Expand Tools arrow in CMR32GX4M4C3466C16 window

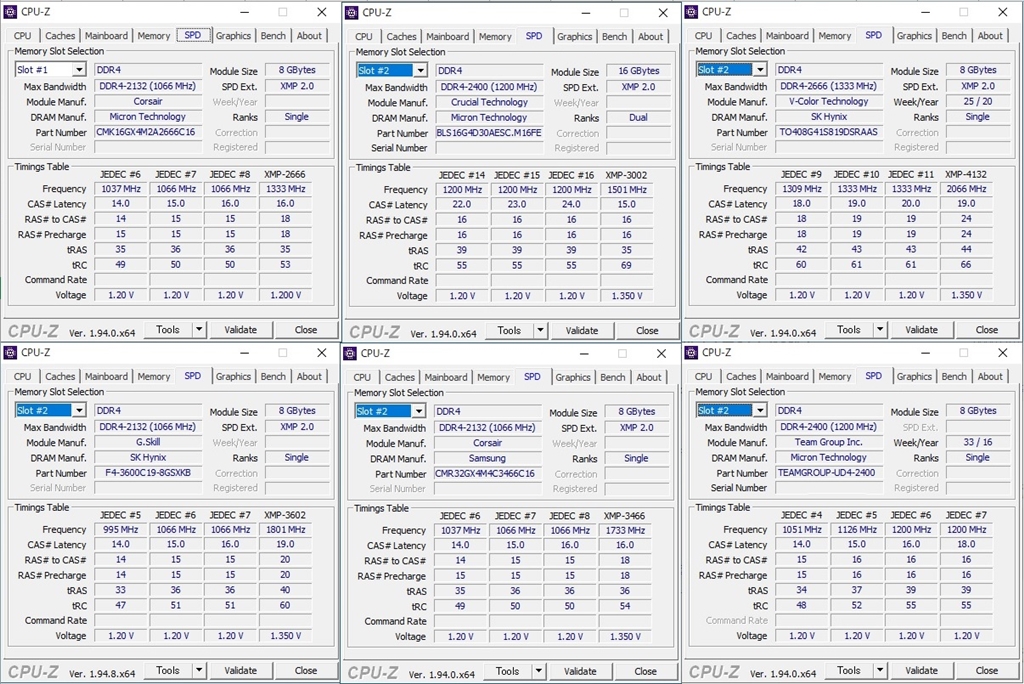point(538,671)
